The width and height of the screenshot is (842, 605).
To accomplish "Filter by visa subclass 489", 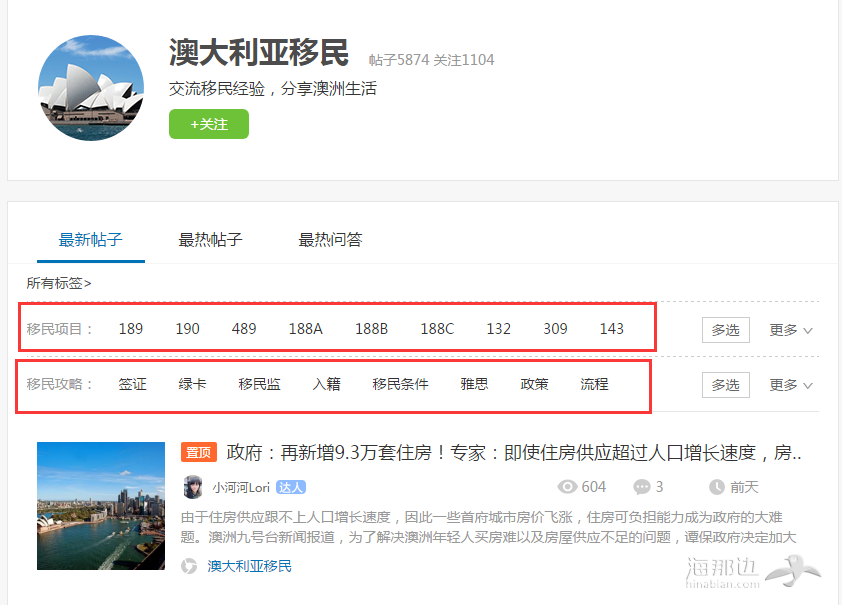I will (x=244, y=329).
